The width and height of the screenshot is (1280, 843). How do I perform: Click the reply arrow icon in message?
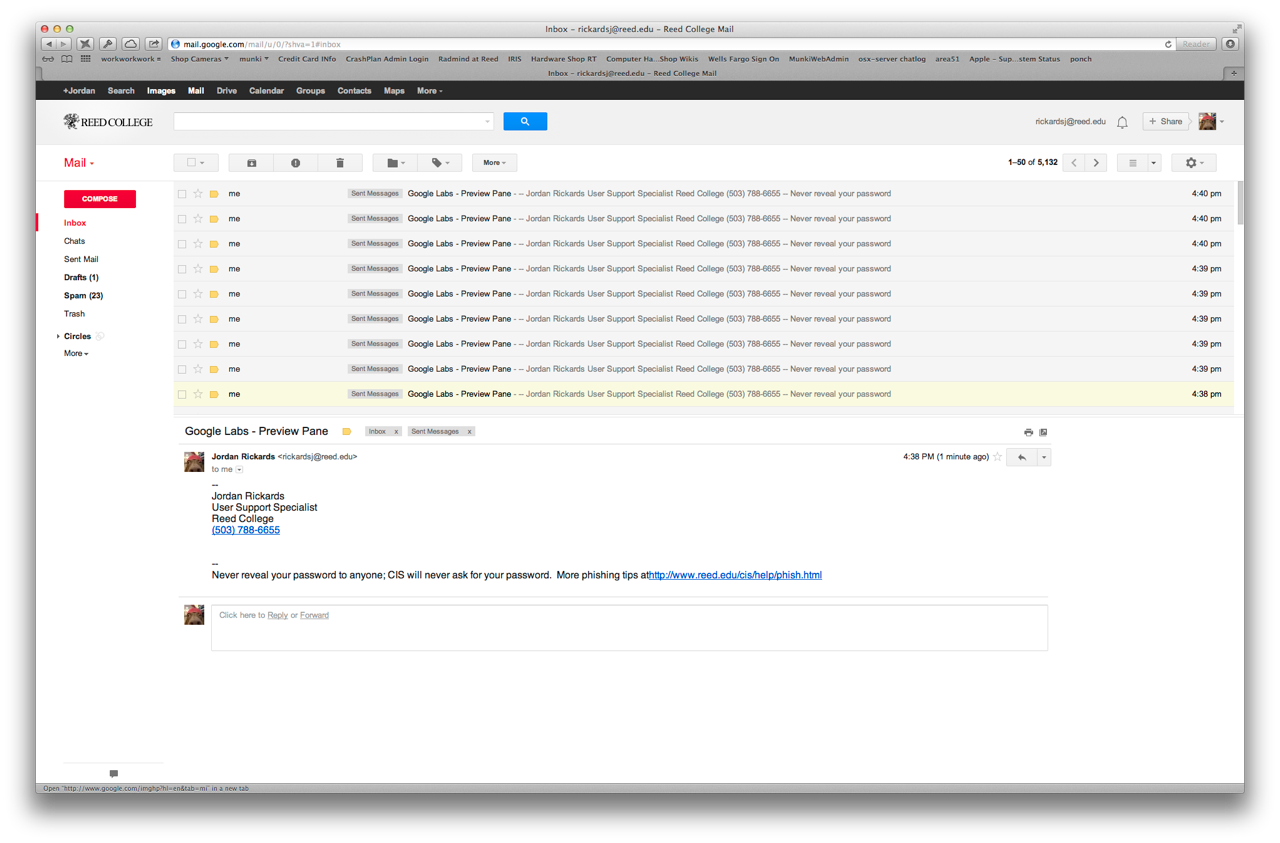click(x=1021, y=457)
